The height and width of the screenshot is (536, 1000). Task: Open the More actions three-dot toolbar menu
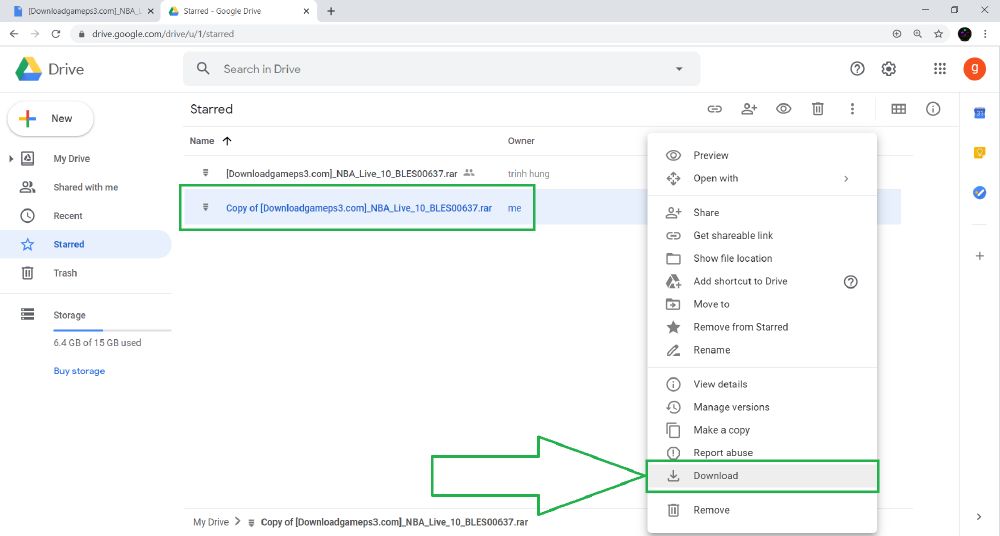(852, 109)
